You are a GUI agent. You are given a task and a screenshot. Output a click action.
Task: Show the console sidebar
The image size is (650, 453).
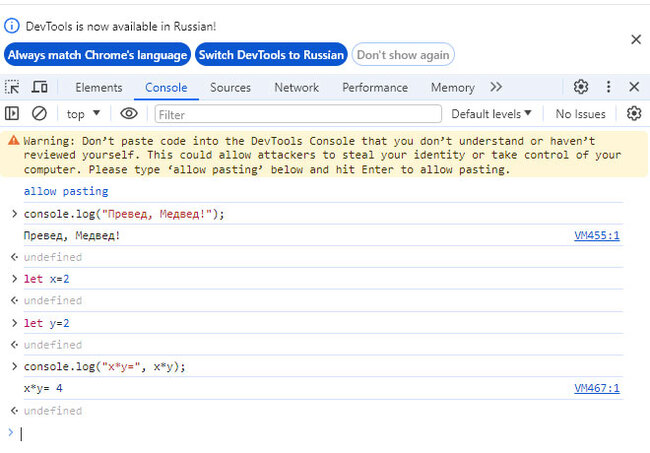pos(12,114)
